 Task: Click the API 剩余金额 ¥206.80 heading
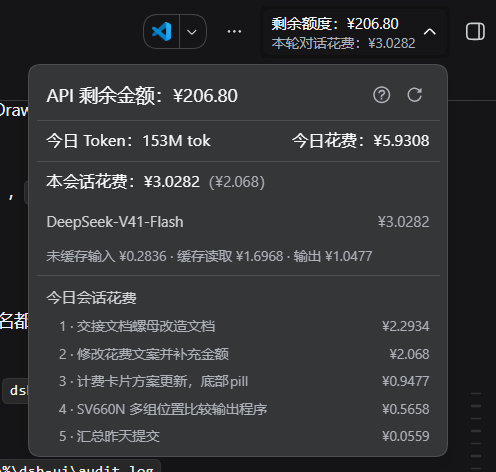pyautogui.click(x=142, y=96)
